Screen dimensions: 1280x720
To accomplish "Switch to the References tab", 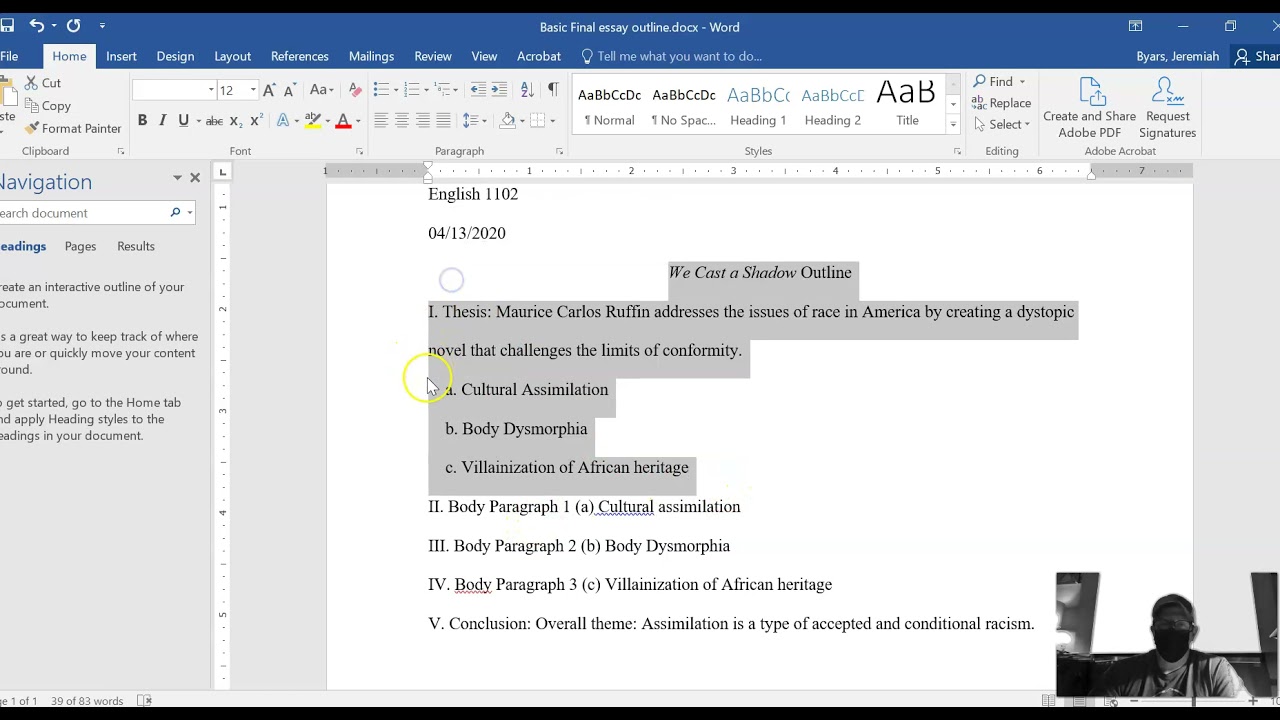I will pos(299,56).
